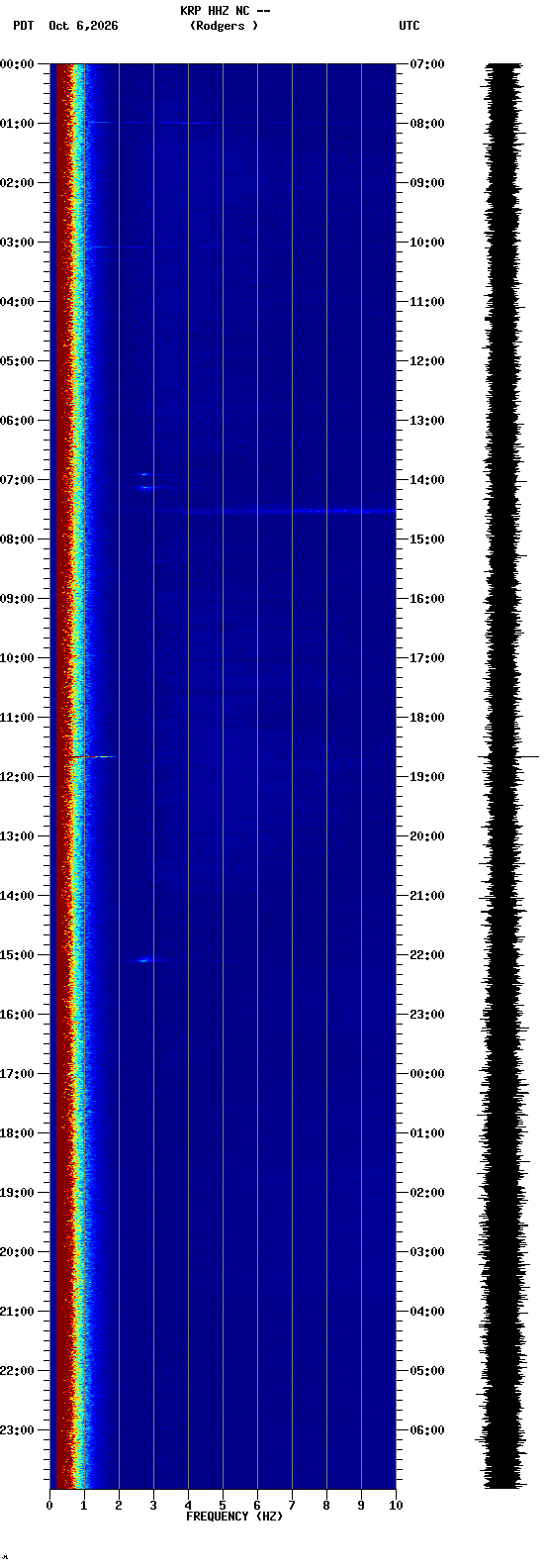Click the frequency axis tick label '8'

click(x=326, y=1506)
